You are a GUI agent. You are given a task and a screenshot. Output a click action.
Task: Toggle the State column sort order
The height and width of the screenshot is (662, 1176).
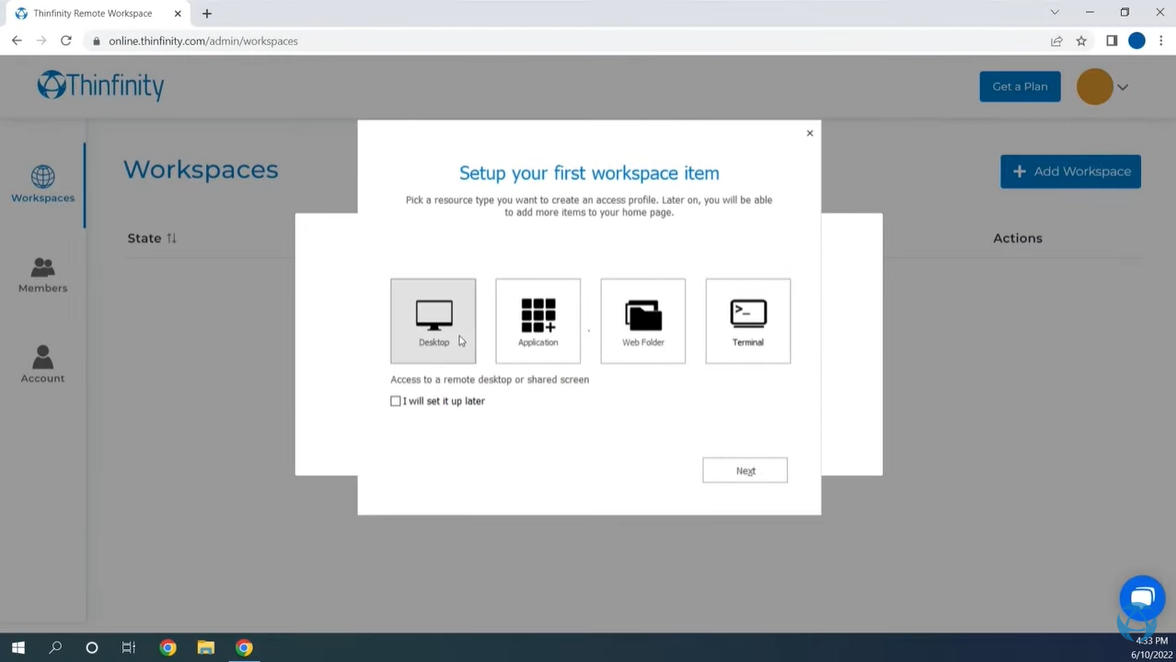pyautogui.click(x=170, y=238)
